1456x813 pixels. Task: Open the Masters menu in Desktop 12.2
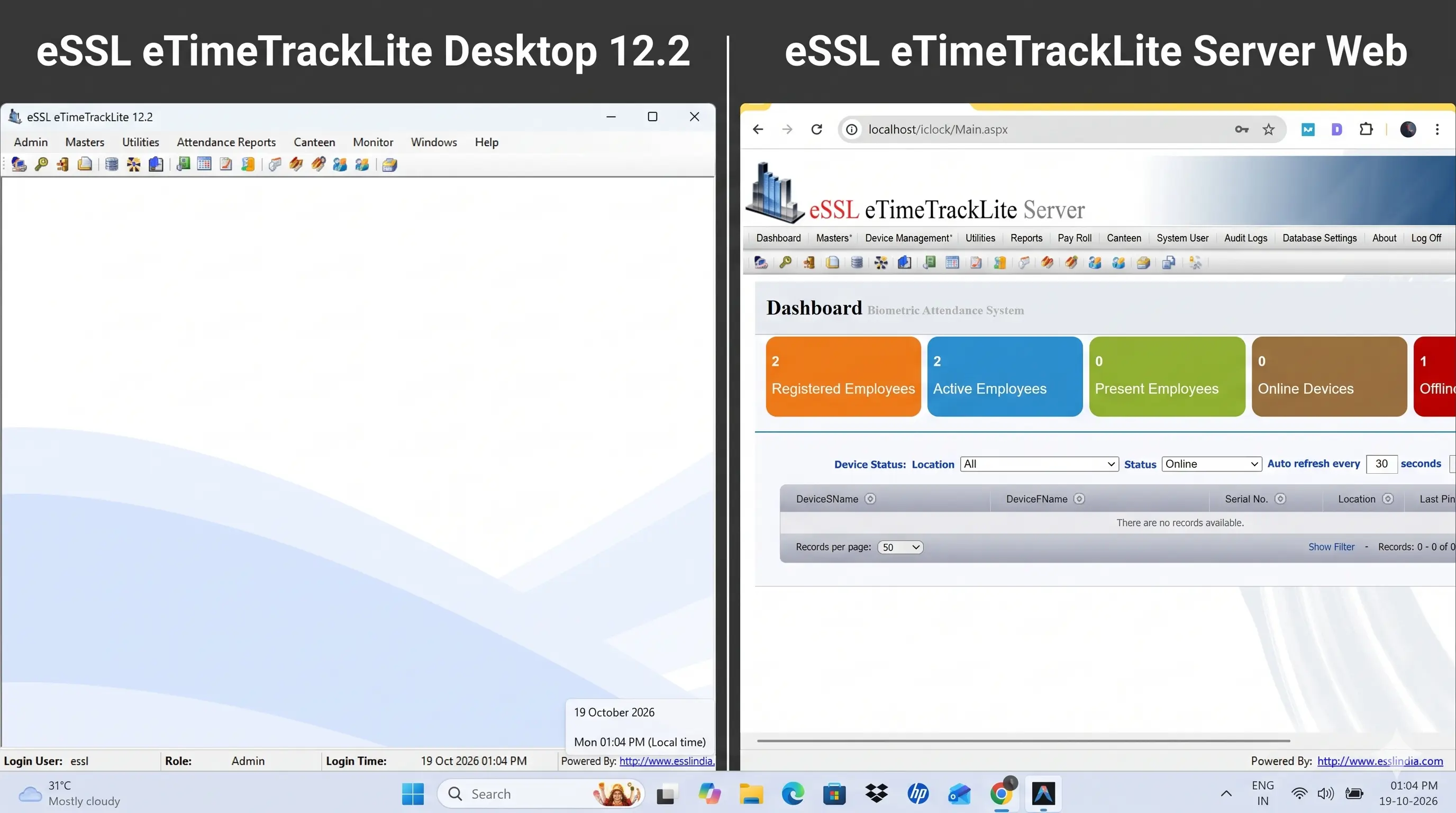85,142
